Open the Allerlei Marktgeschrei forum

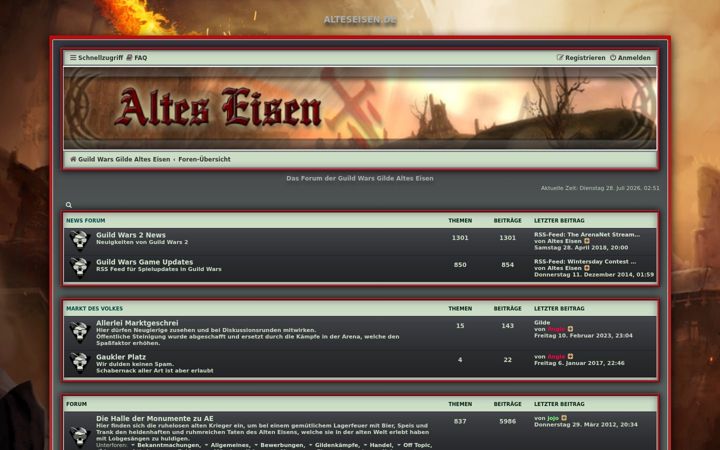coord(137,323)
